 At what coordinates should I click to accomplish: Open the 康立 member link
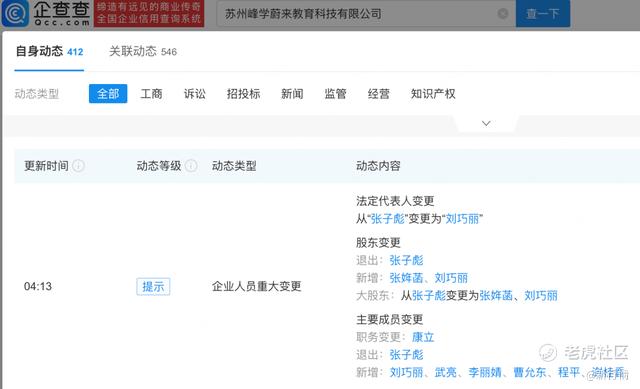(423, 337)
